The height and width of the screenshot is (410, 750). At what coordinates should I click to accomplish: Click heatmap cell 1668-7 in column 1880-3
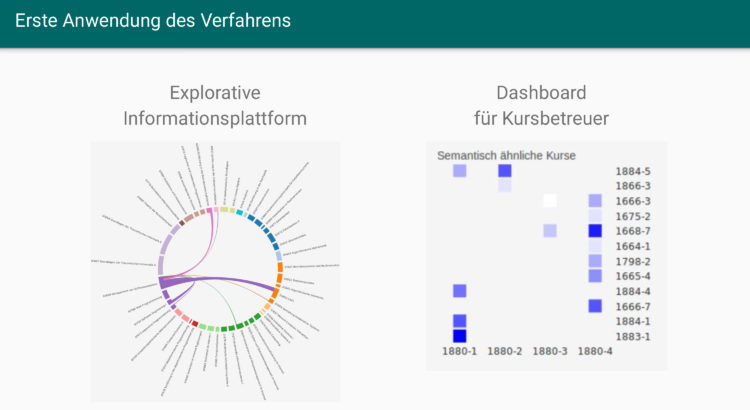(x=550, y=231)
